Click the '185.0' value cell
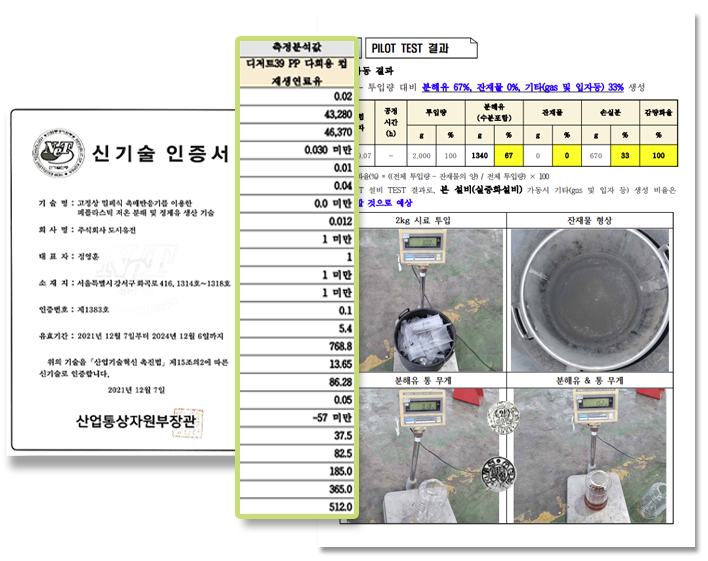 [297, 471]
